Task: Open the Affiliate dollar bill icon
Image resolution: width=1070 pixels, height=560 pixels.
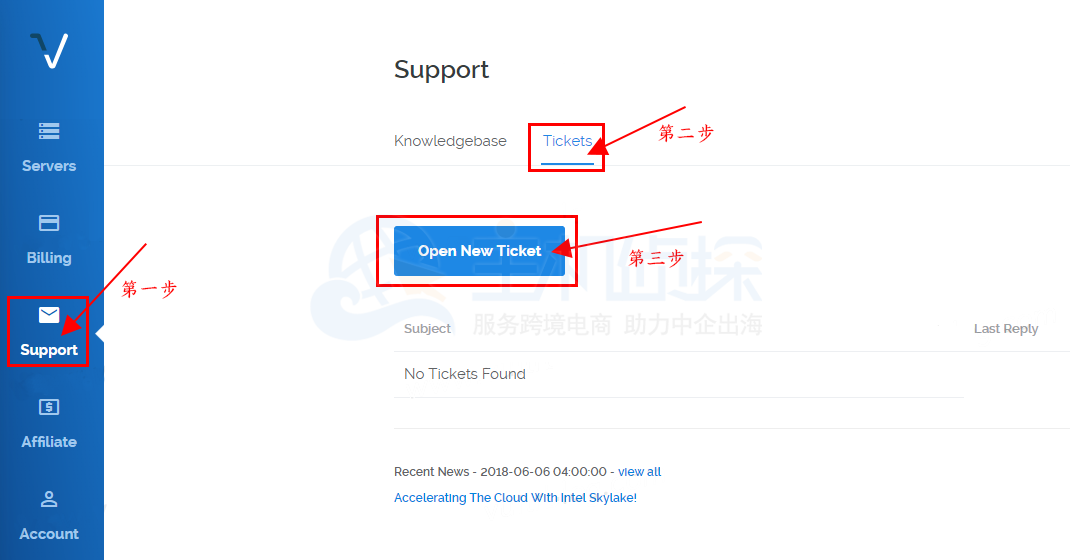Action: [49, 407]
